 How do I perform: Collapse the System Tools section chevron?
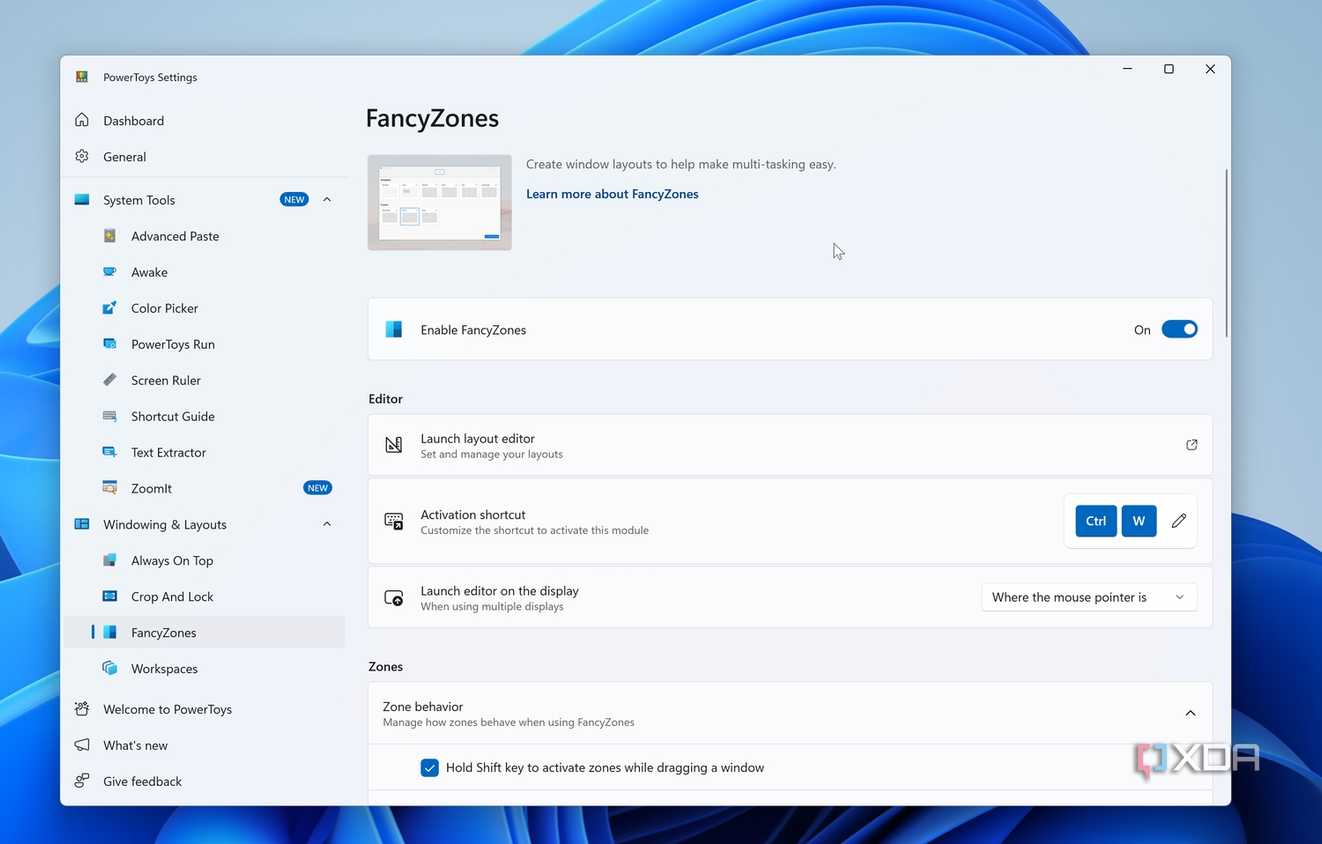pyautogui.click(x=327, y=200)
